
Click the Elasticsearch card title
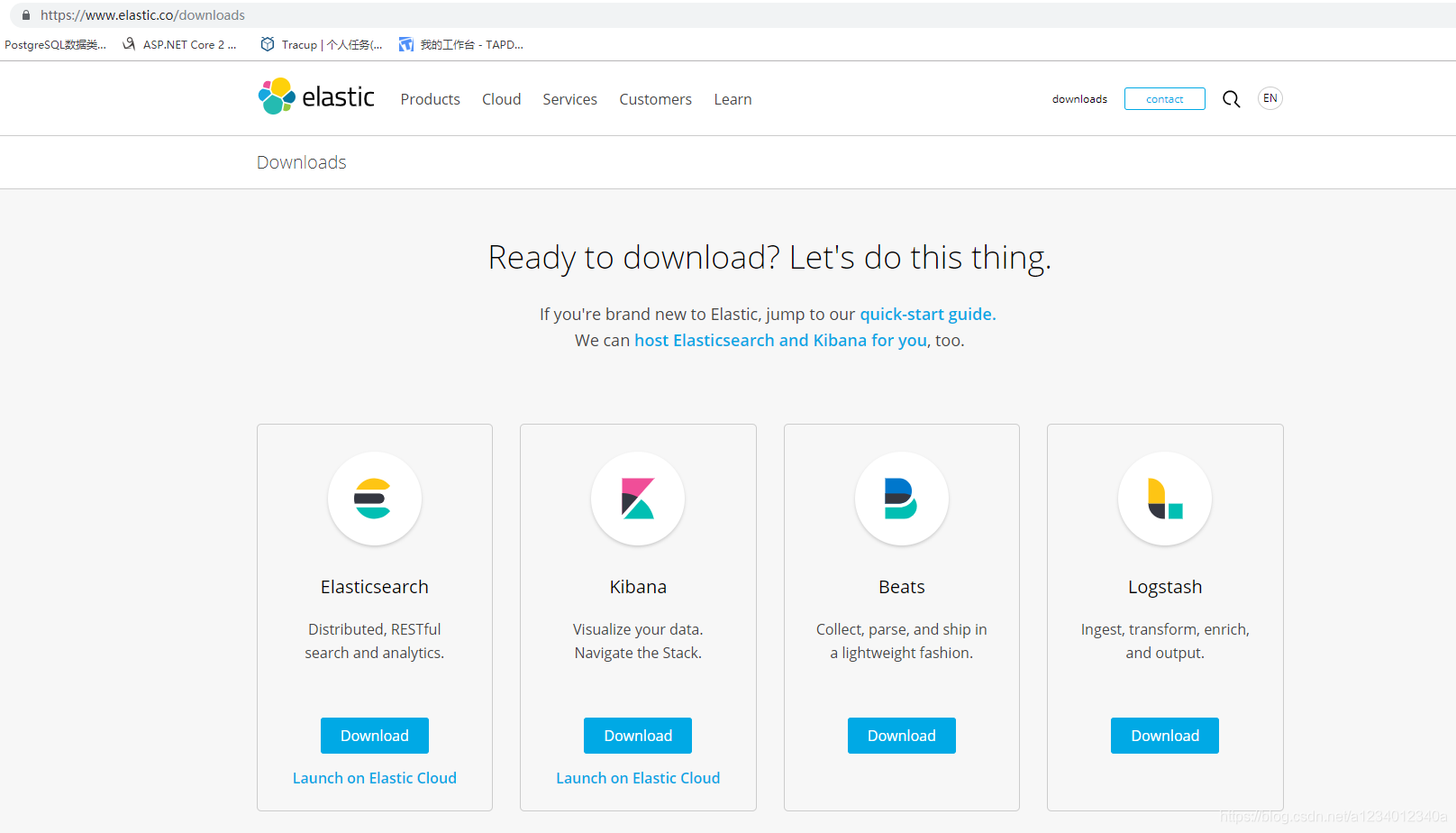pos(374,587)
